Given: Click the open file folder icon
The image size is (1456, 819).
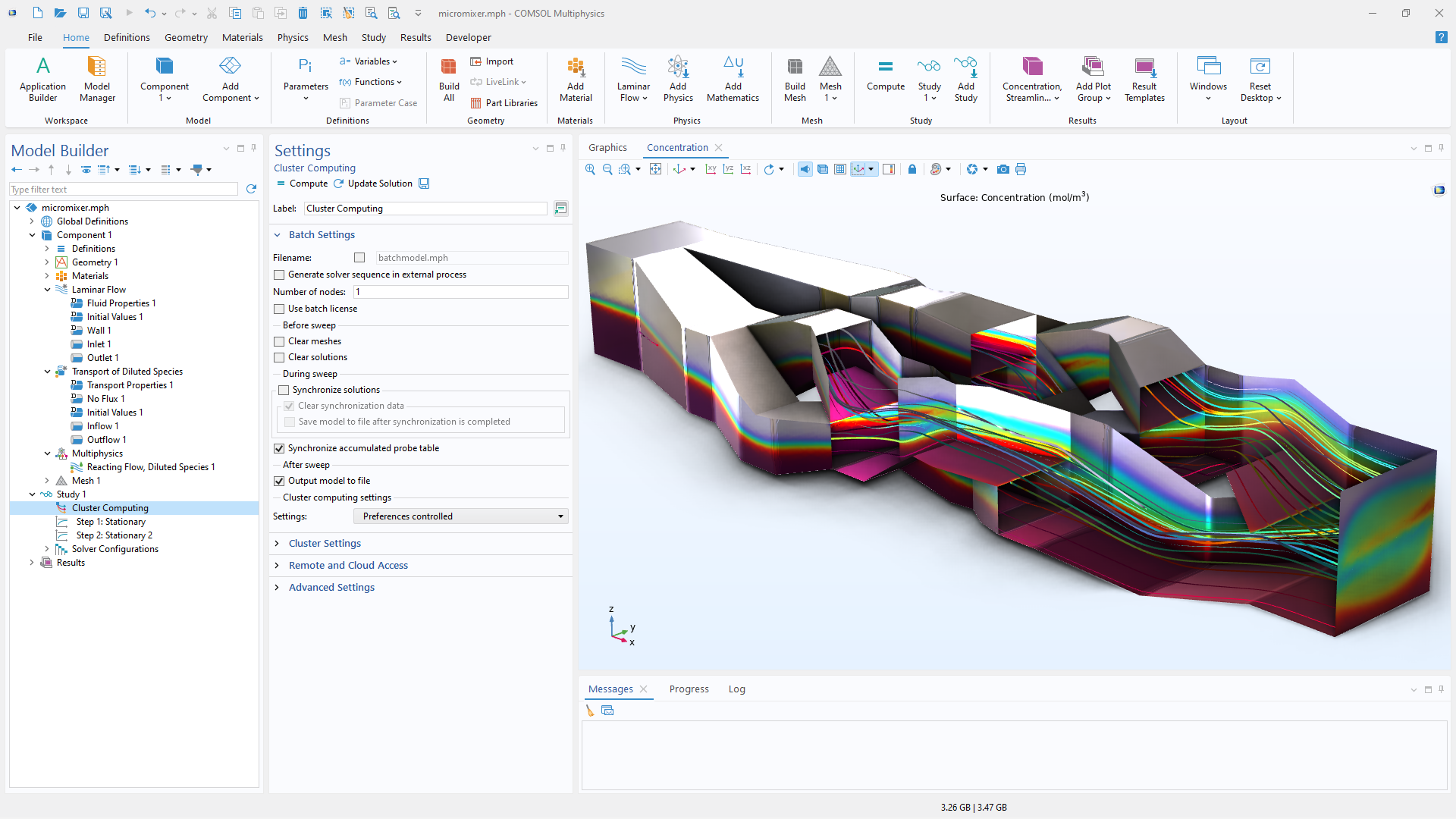Looking at the screenshot, I should pyautogui.click(x=60, y=13).
